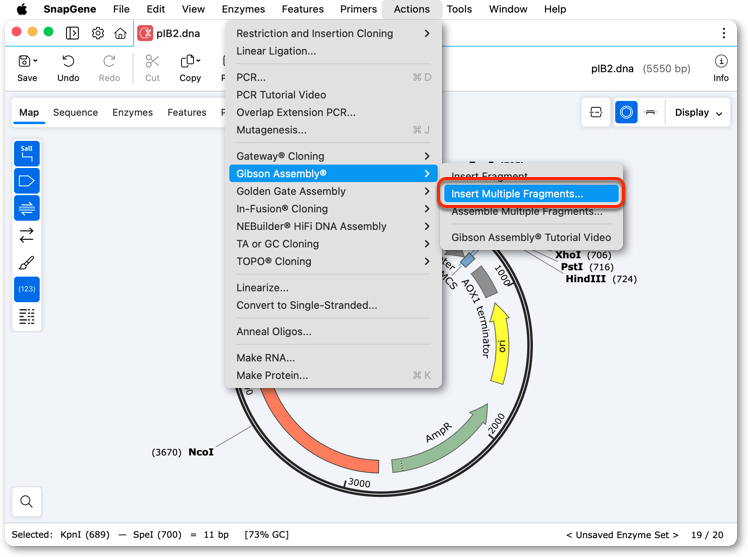Click the fit-to-window view icon
Screen dimensions: 748x557
596,113
